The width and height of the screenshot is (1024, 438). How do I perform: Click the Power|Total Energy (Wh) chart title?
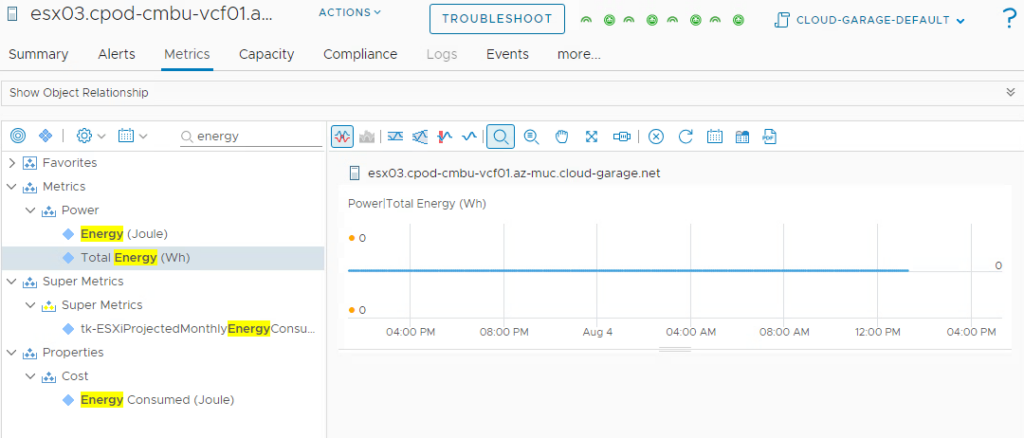pos(417,204)
